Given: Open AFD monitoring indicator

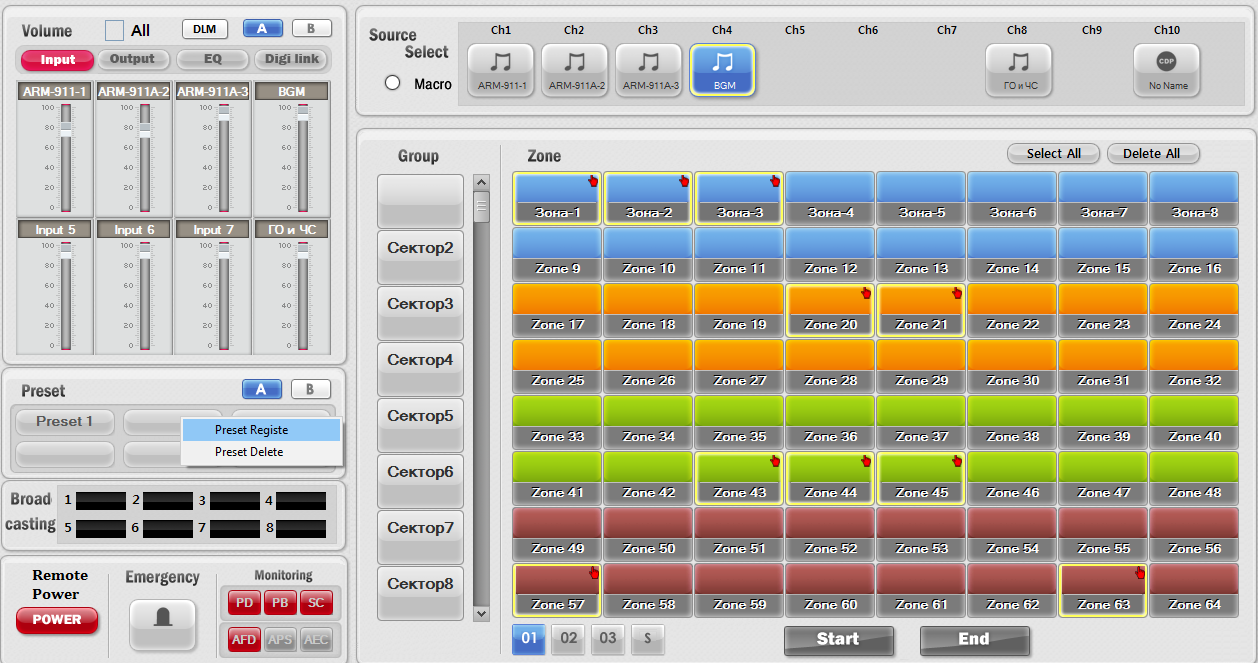Looking at the screenshot, I should pos(243,639).
